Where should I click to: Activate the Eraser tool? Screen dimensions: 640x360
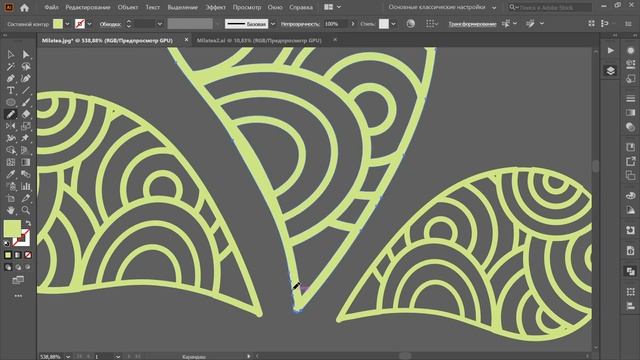[26, 114]
